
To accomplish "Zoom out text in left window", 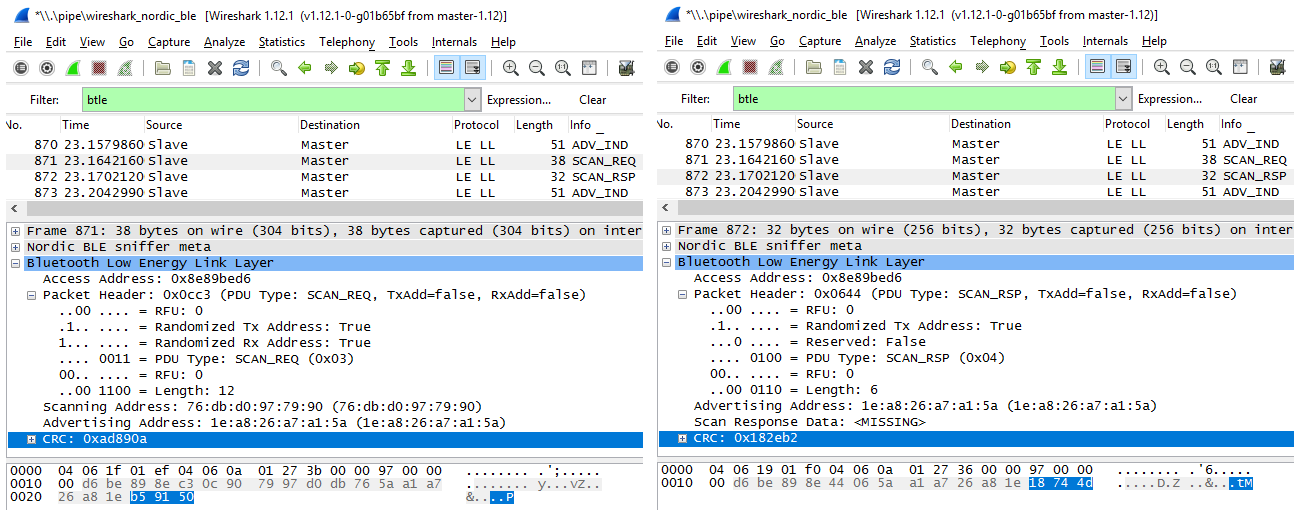I will [x=537, y=68].
